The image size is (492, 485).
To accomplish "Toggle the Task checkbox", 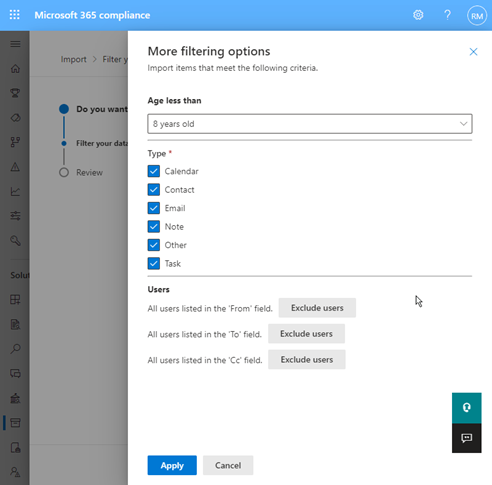I will point(154,263).
